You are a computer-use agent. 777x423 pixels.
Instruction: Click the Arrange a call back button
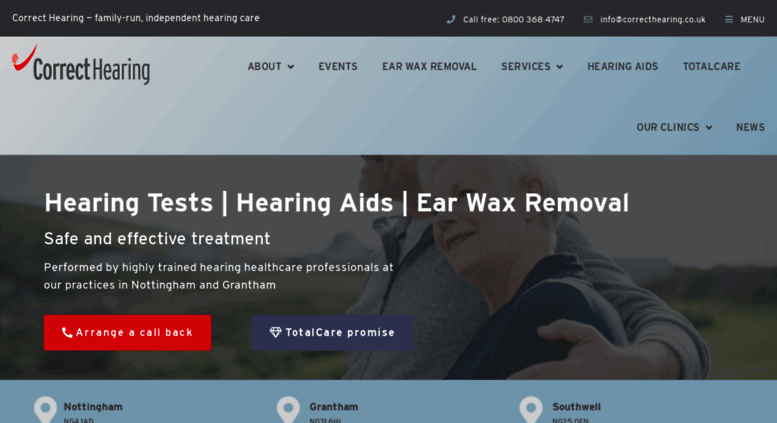(127, 332)
